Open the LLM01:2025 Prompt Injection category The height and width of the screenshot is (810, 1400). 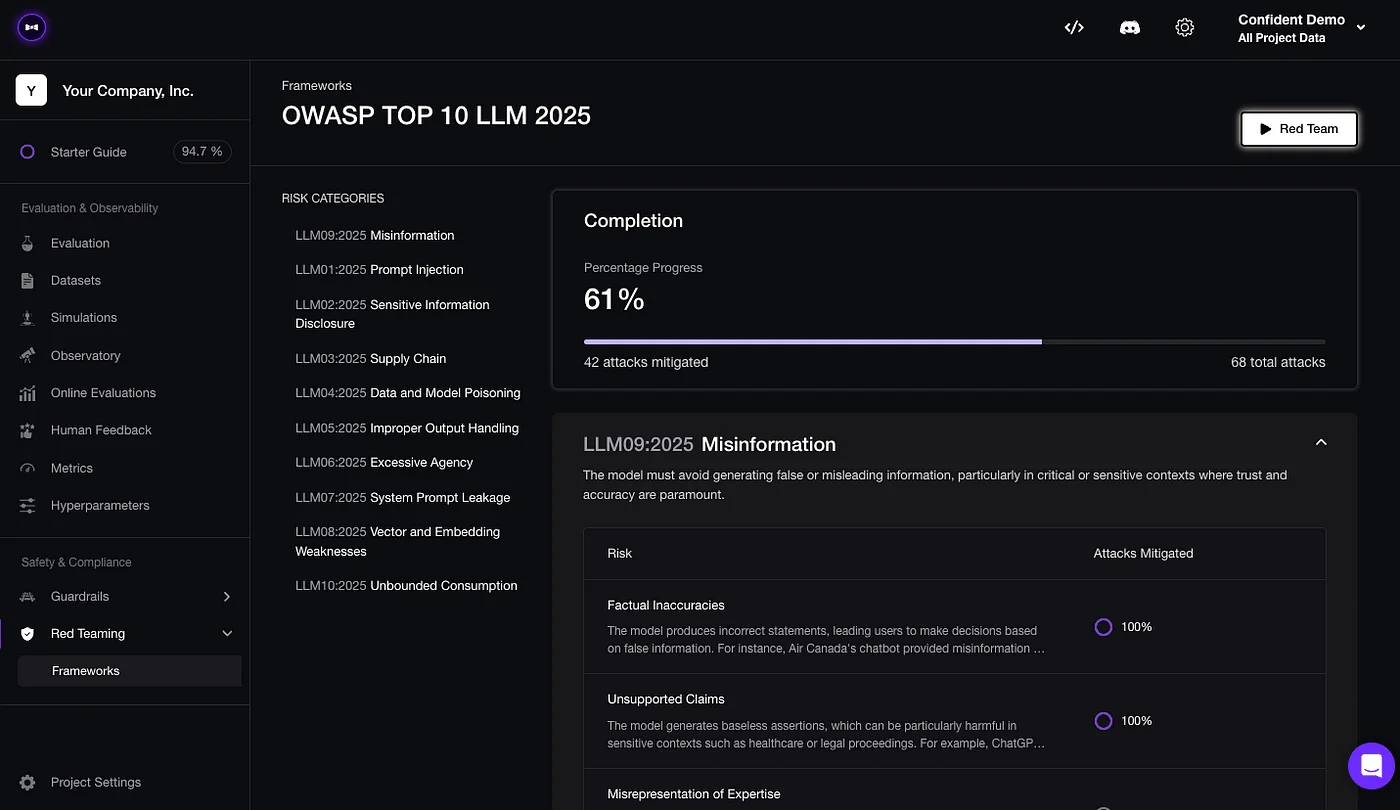[379, 269]
